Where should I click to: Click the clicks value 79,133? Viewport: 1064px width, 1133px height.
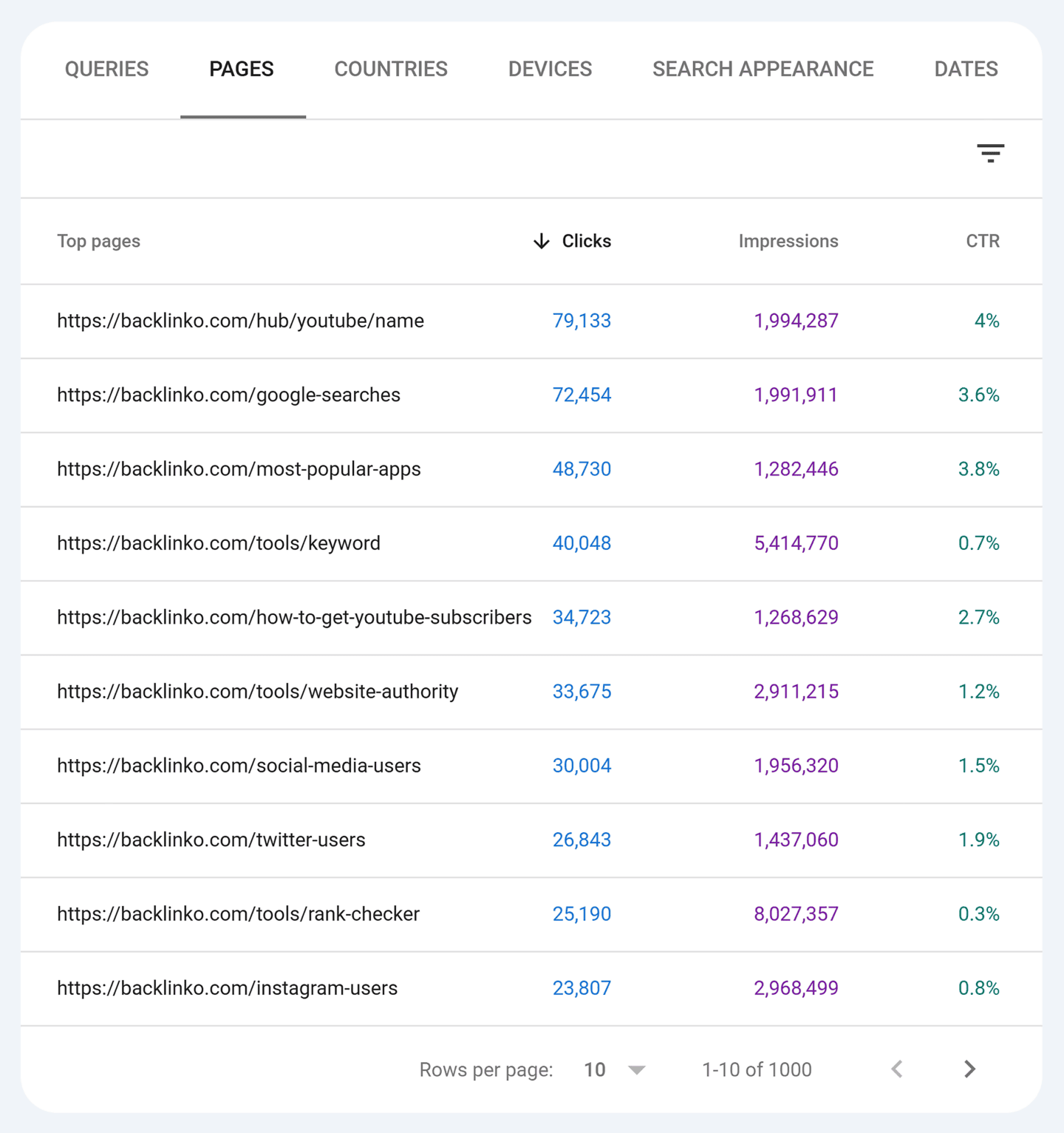582,321
